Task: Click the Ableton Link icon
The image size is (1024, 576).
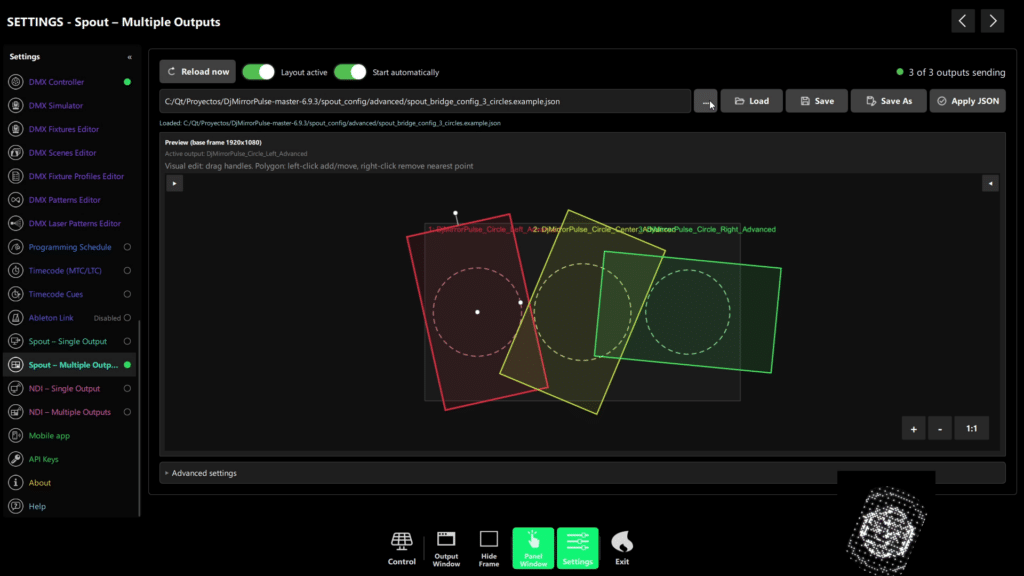Action: pyautogui.click(x=16, y=317)
